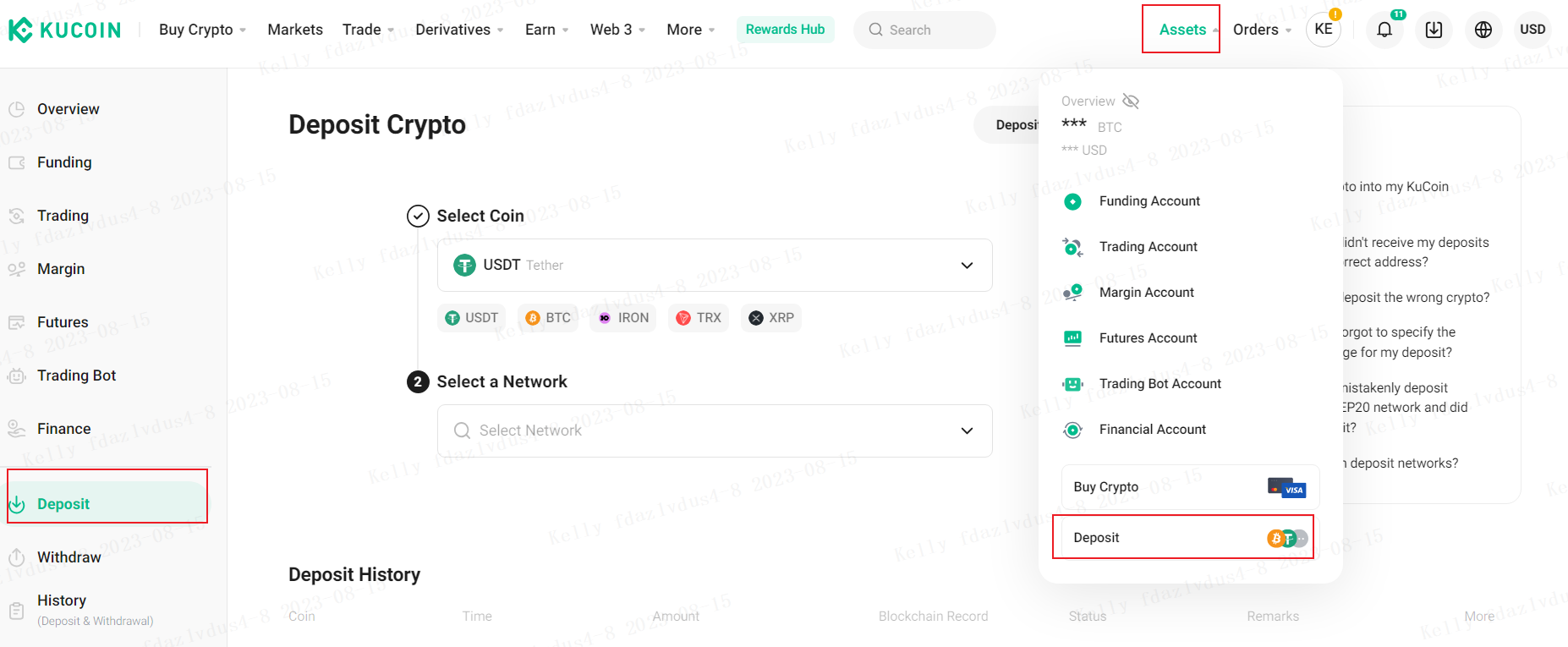This screenshot has height=647, width=1568.
Task: Go to Markets page
Action: 295,30
